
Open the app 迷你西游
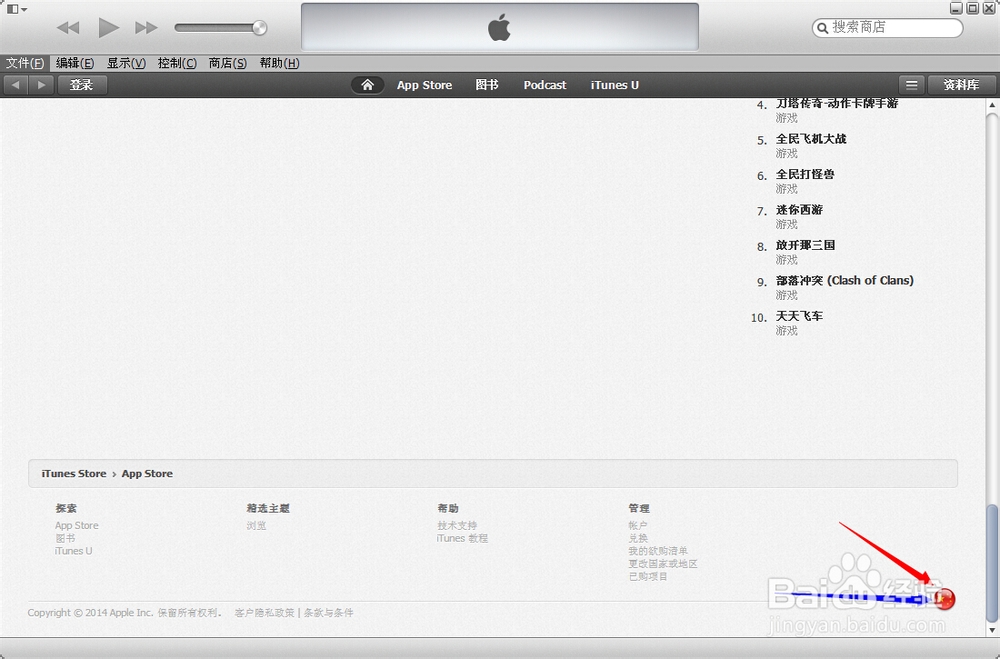(x=799, y=210)
